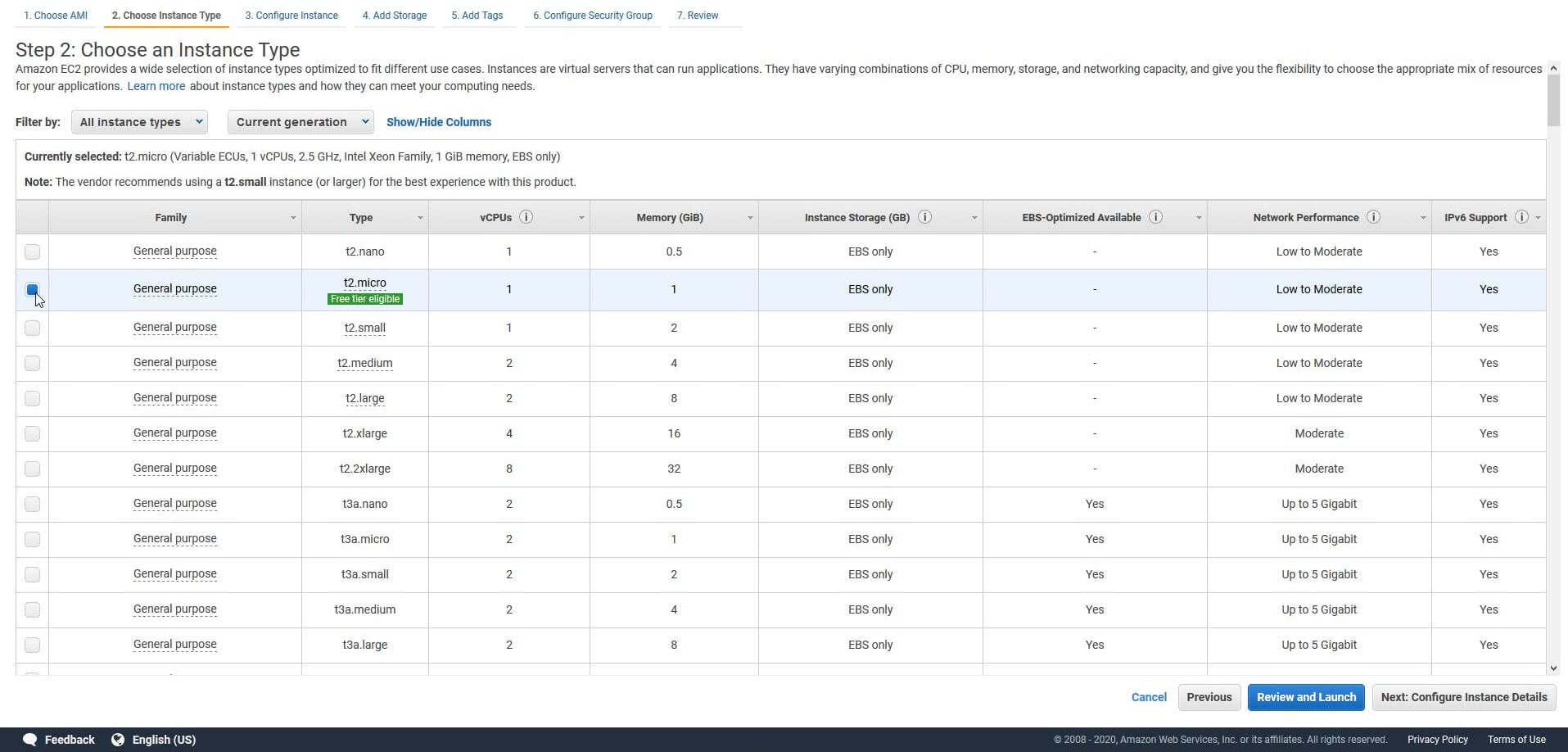Open the All instance types filter dropdown
This screenshot has width=1568, height=752.
pos(138,121)
